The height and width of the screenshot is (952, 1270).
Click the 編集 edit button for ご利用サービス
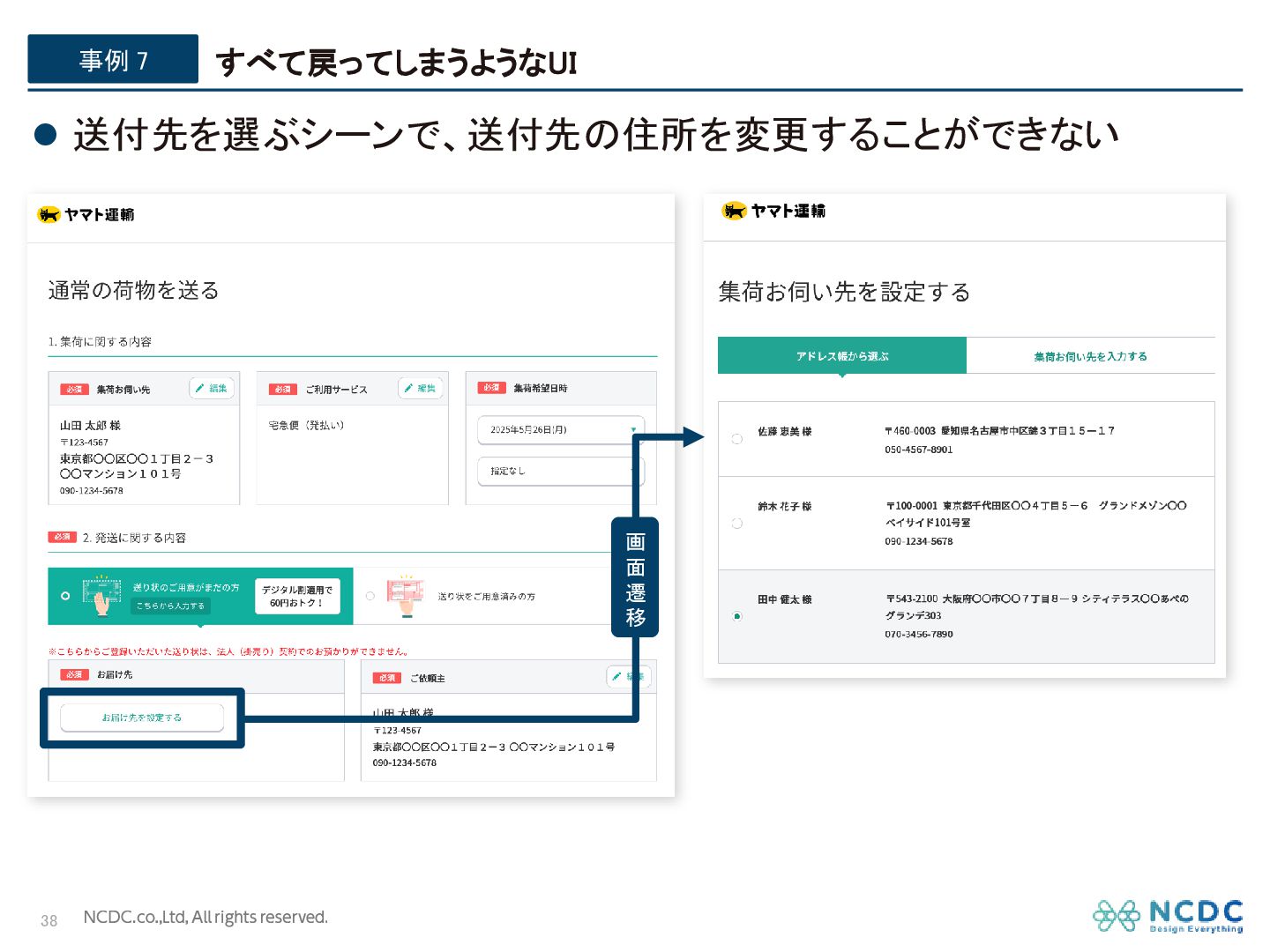[420, 389]
